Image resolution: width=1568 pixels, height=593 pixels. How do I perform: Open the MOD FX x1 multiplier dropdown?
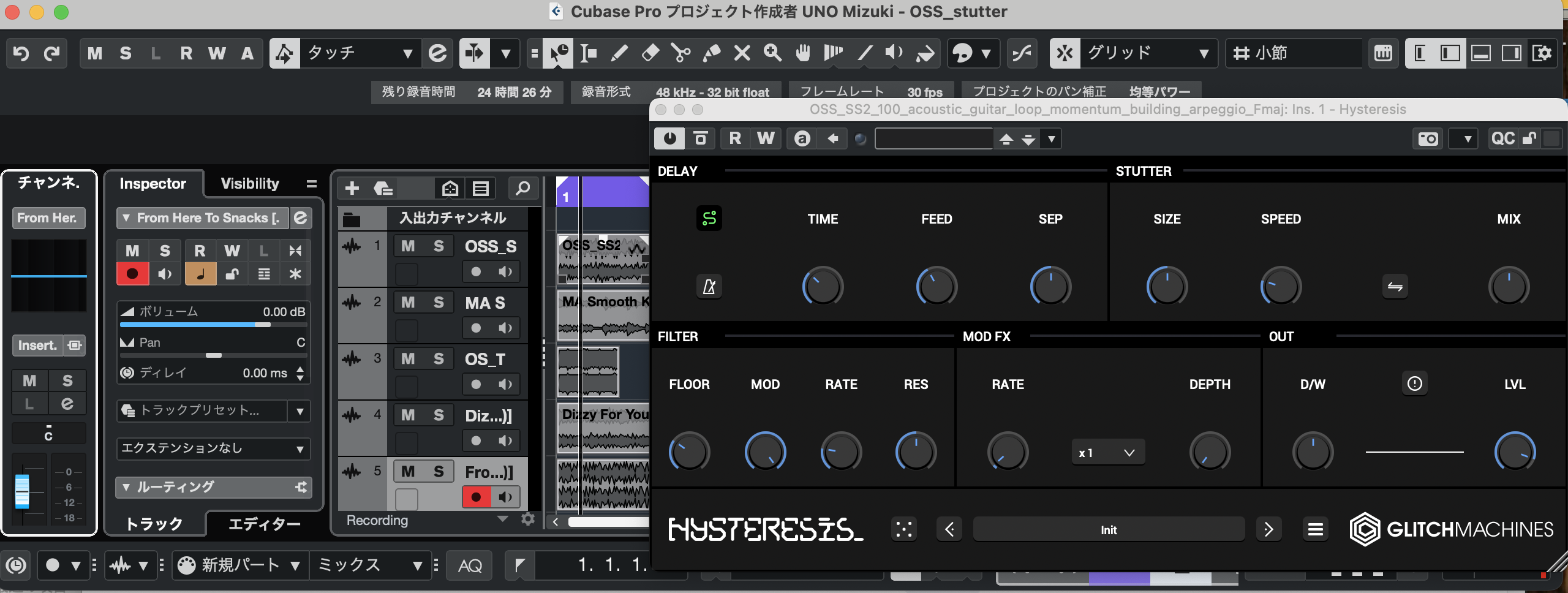pos(1108,453)
